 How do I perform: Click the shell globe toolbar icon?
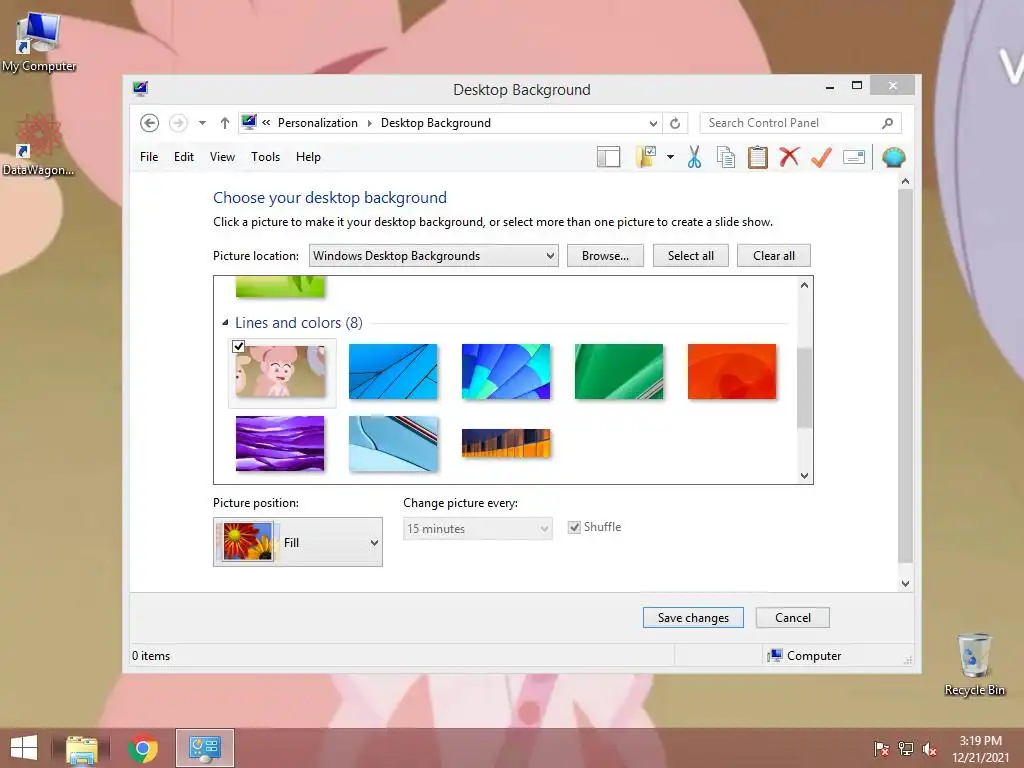(x=893, y=157)
